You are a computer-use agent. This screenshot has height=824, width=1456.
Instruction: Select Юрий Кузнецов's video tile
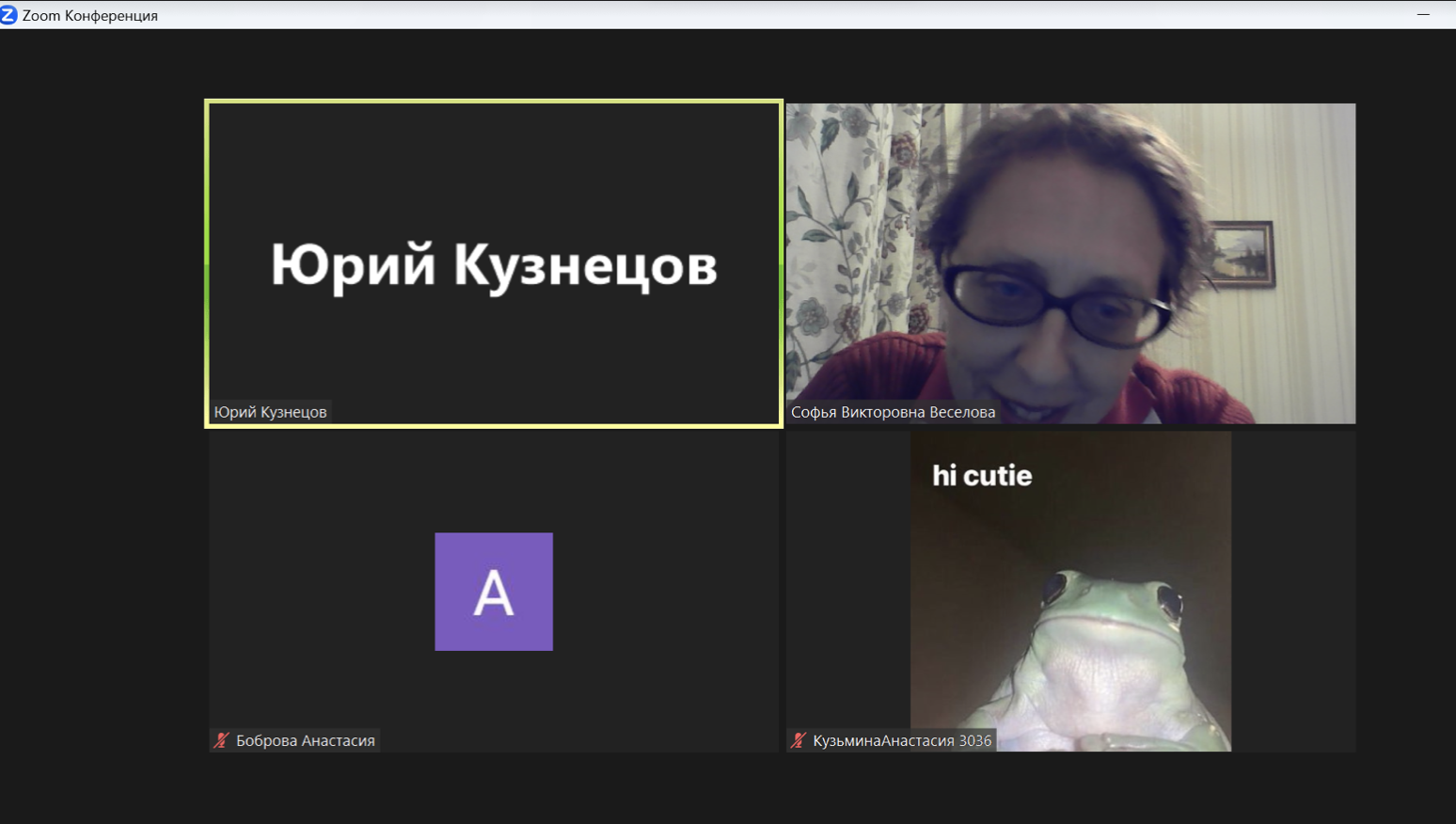tap(494, 263)
